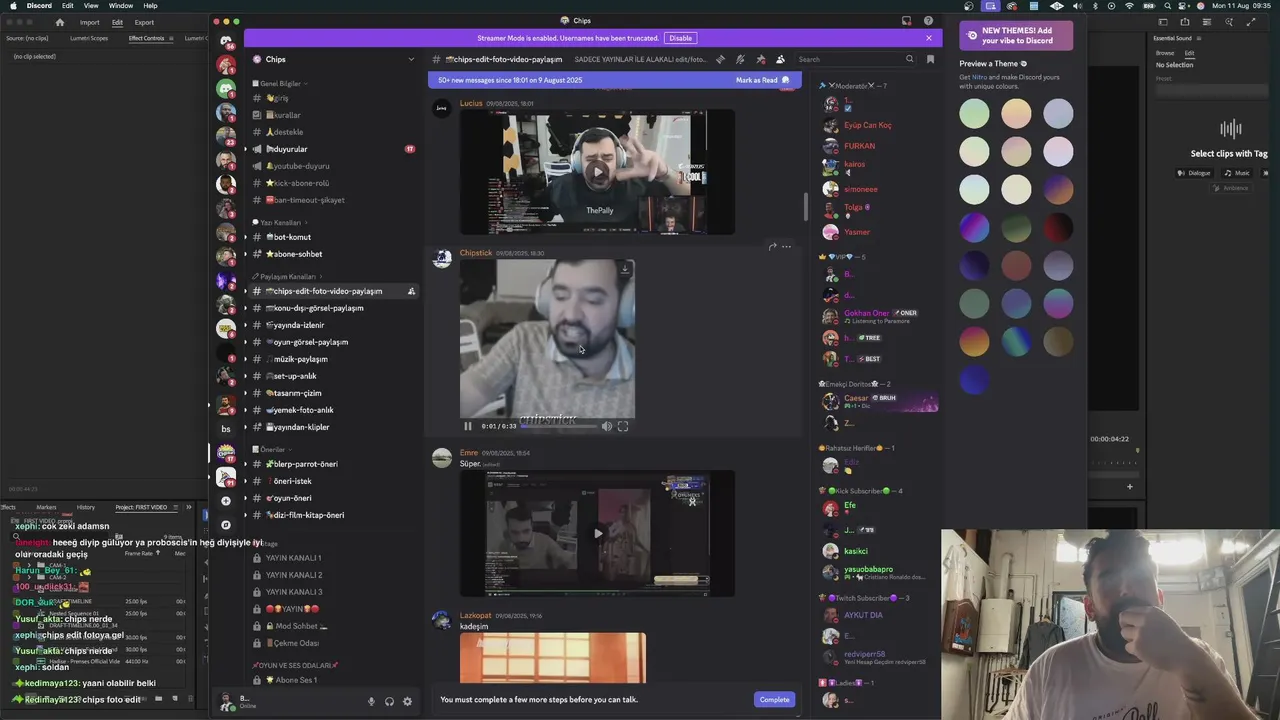The image size is (1280, 720).
Task: Collapse the Yazı Kanalları category
Action: (x=280, y=222)
